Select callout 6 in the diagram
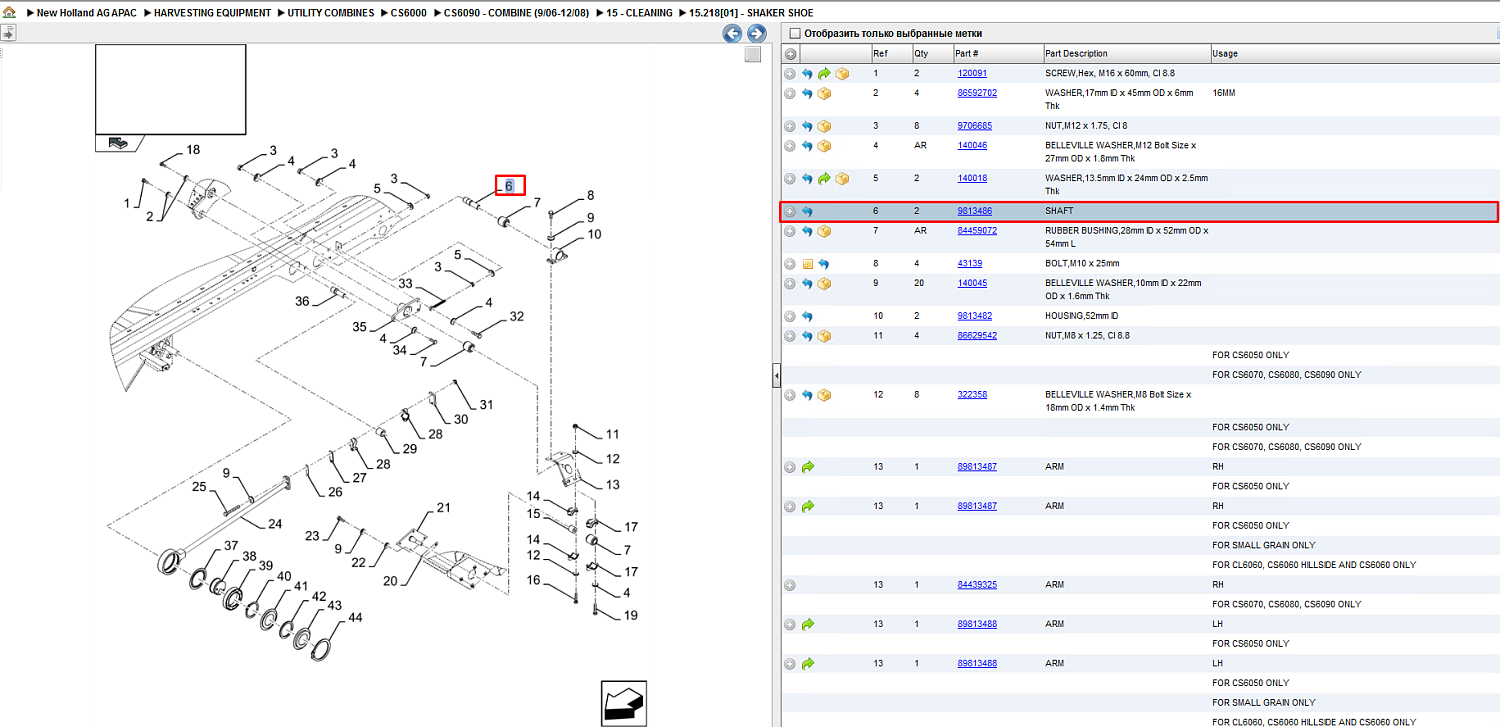Screen dimensions: 1500x727 (509, 186)
